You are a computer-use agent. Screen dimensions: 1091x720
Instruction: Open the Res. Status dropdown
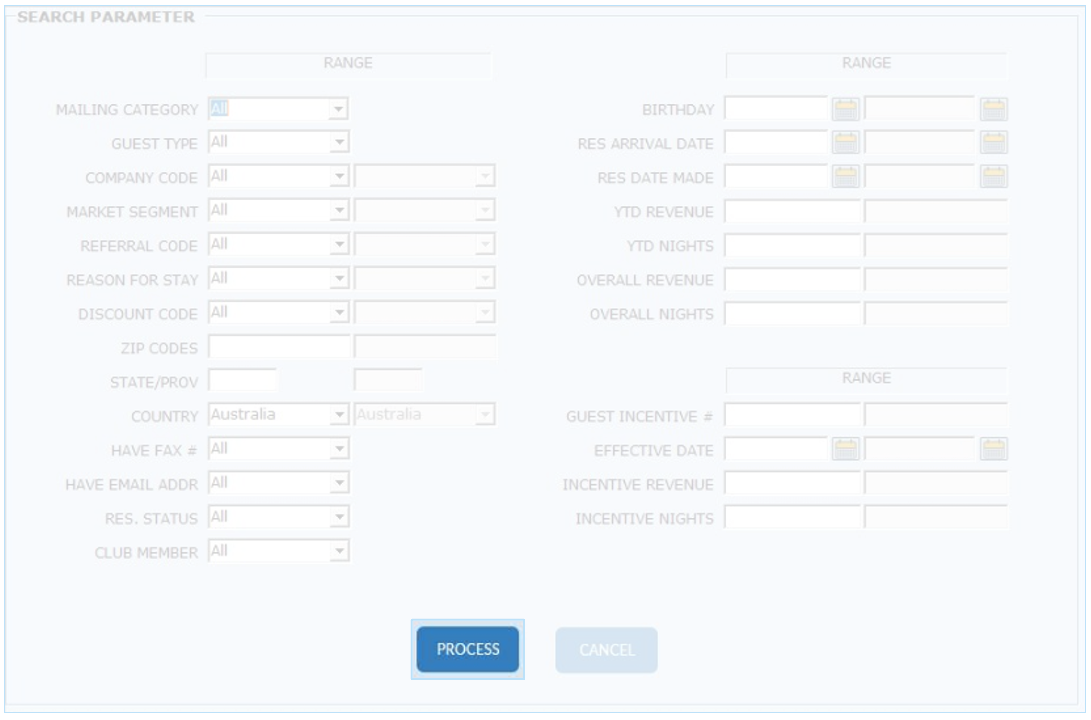pos(339,517)
